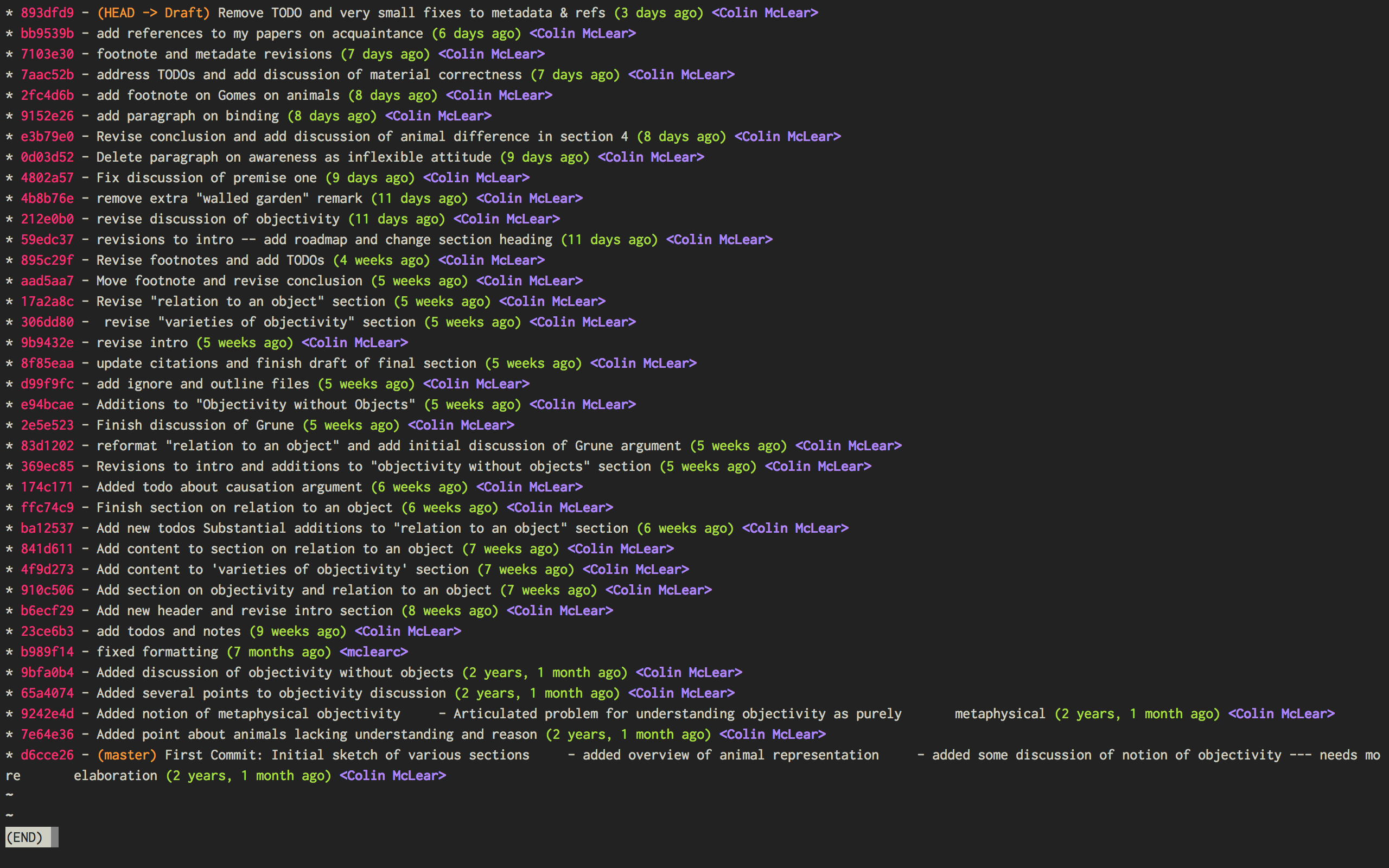Click message 'footnote and metadate revisions'
The height and width of the screenshot is (868, 1389).
pos(214,54)
